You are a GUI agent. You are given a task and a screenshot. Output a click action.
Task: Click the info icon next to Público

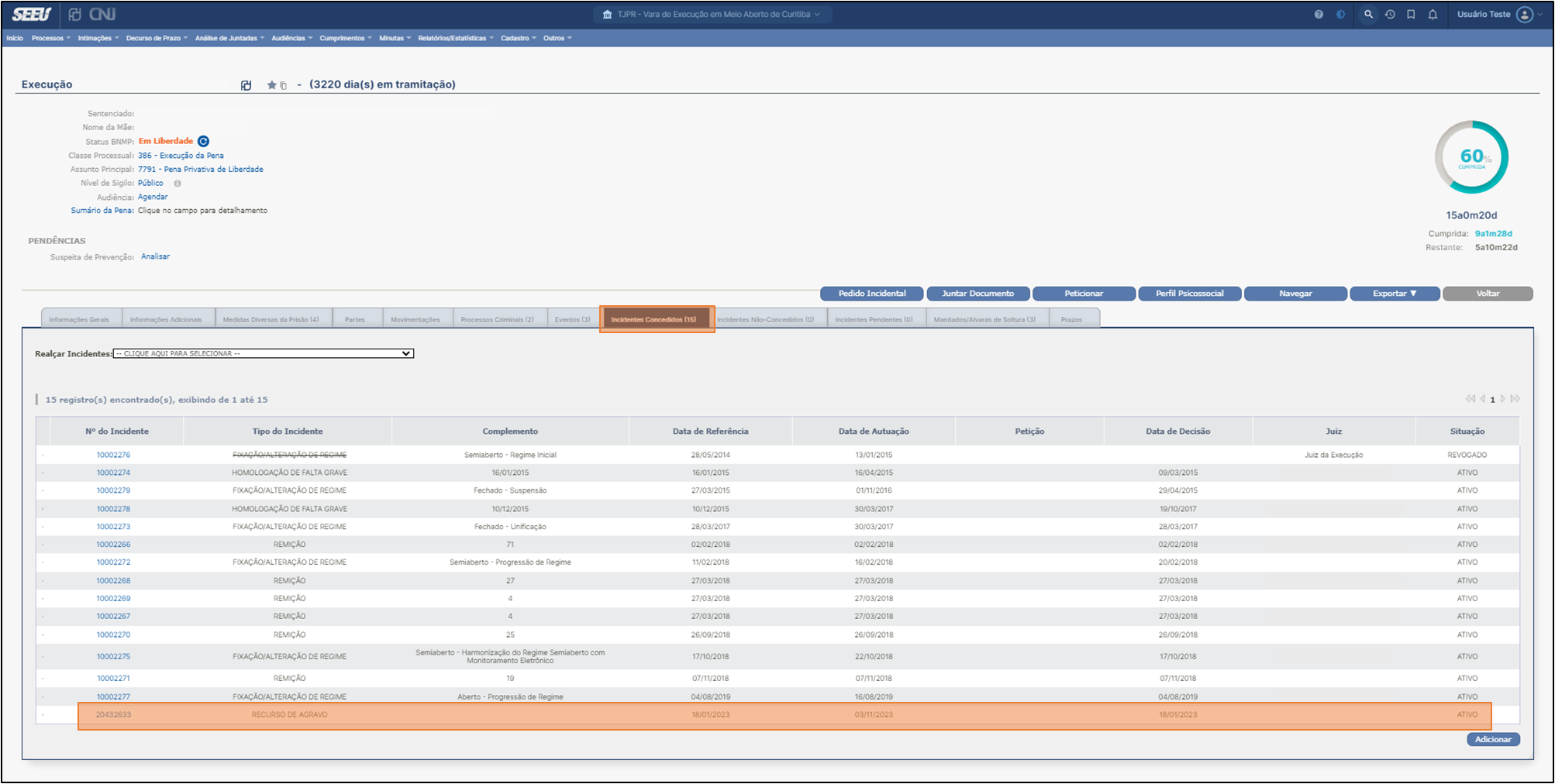click(178, 184)
